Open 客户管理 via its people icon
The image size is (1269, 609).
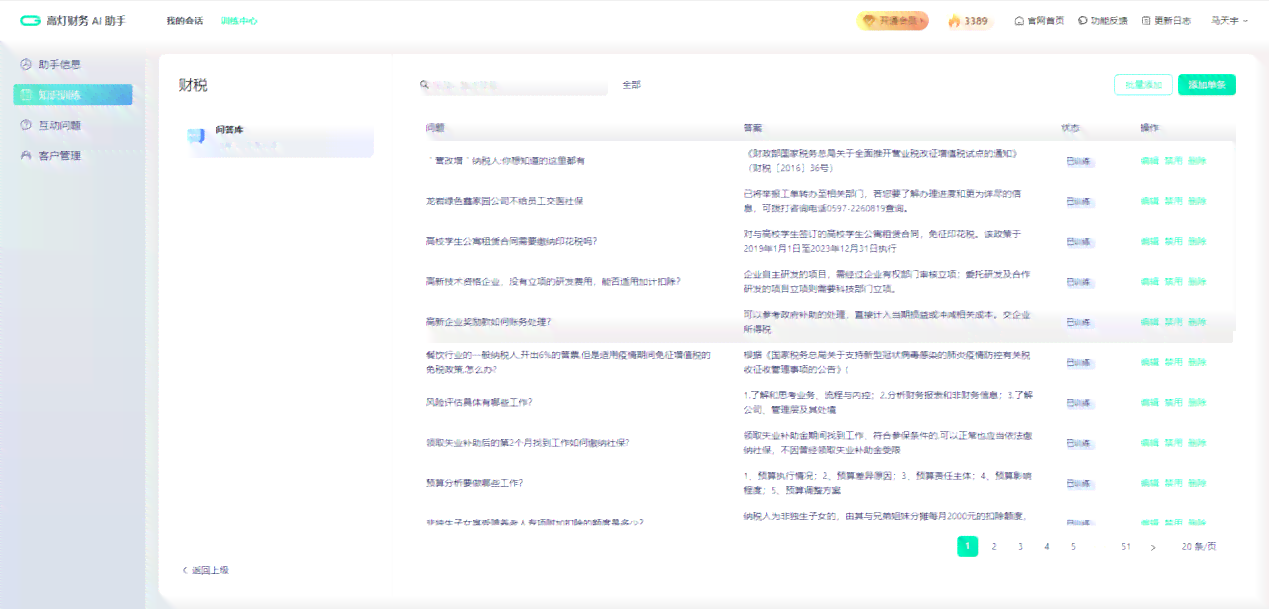point(26,156)
